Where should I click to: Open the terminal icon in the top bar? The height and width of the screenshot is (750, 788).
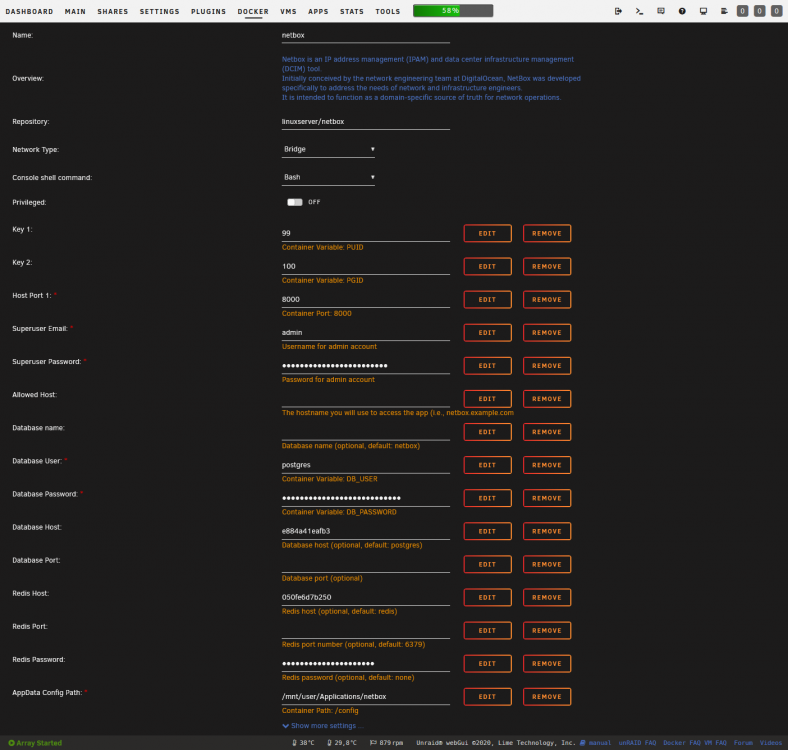point(639,11)
